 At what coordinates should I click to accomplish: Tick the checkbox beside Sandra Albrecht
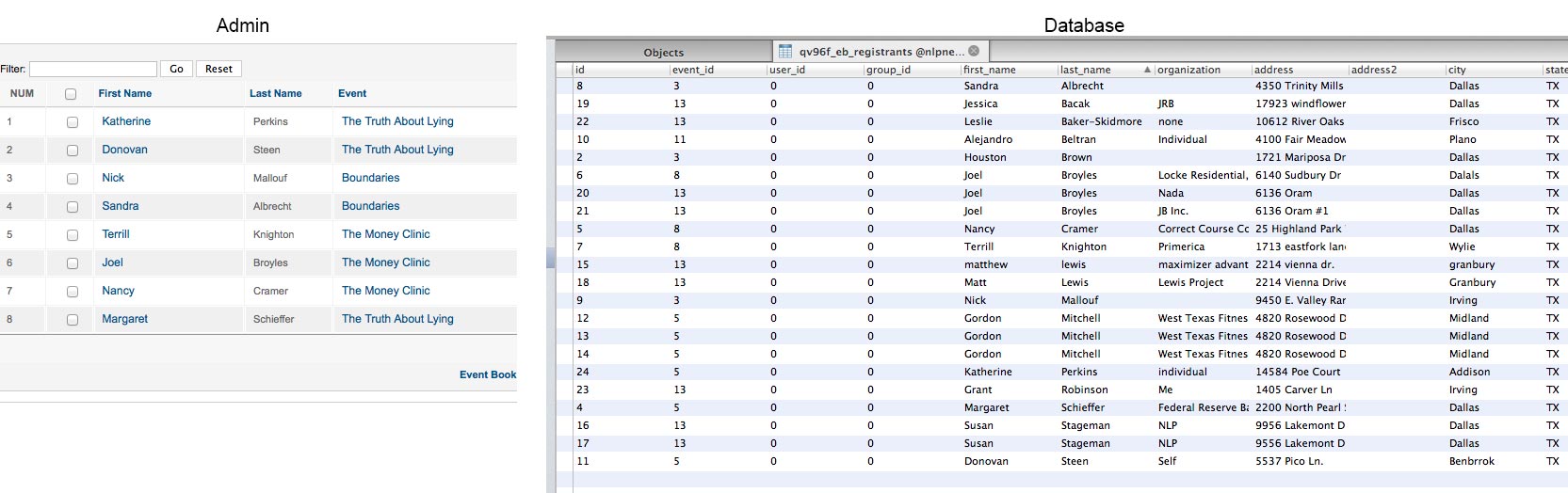73,207
